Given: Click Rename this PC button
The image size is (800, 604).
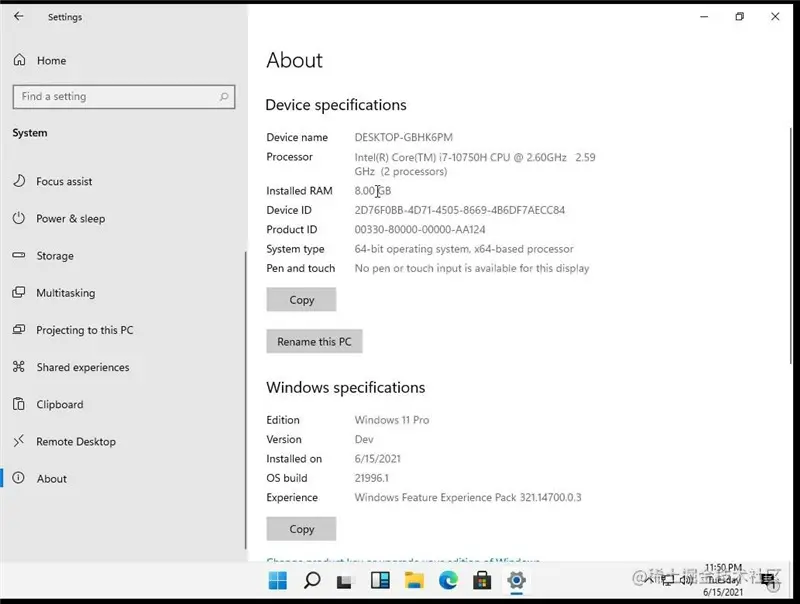Looking at the screenshot, I should tap(314, 341).
